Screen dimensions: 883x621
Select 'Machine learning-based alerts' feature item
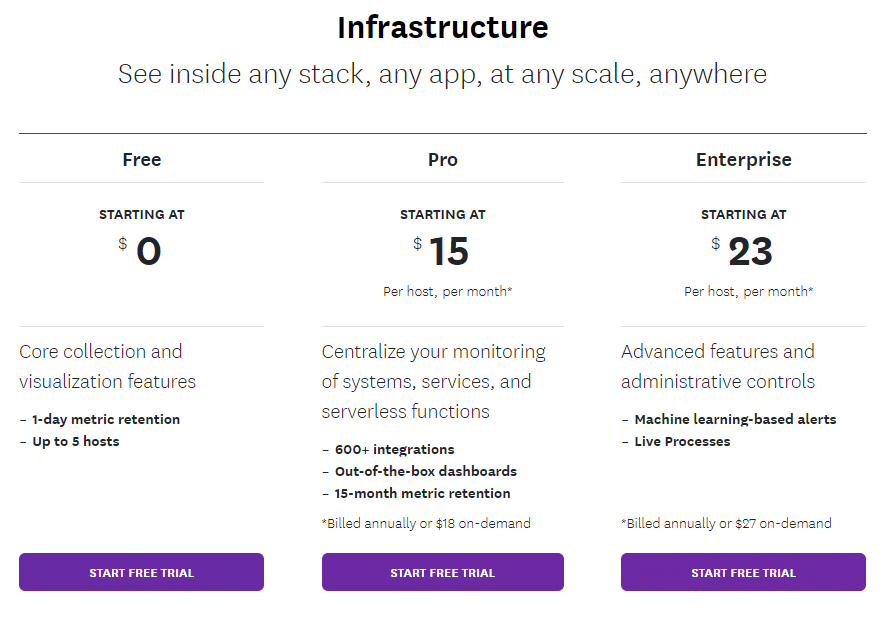pos(736,419)
